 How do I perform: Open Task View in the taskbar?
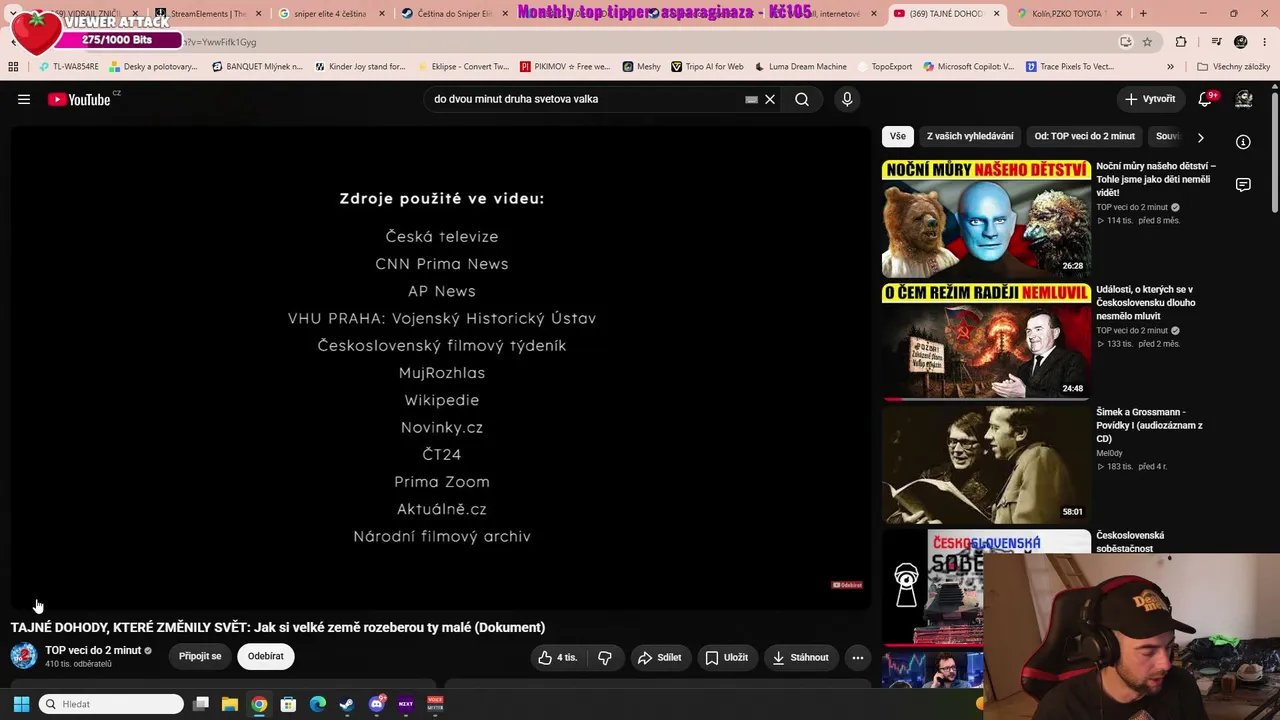[x=201, y=704]
